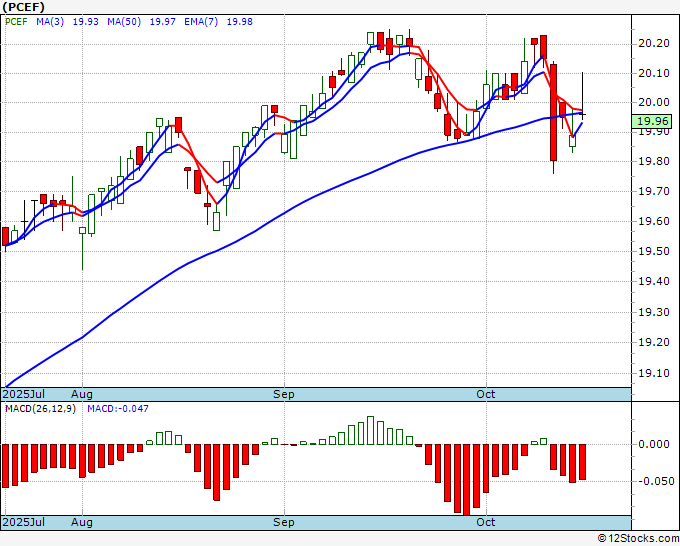
Task: Click the 19.60 price axis label
Action: pyautogui.click(x=654, y=221)
